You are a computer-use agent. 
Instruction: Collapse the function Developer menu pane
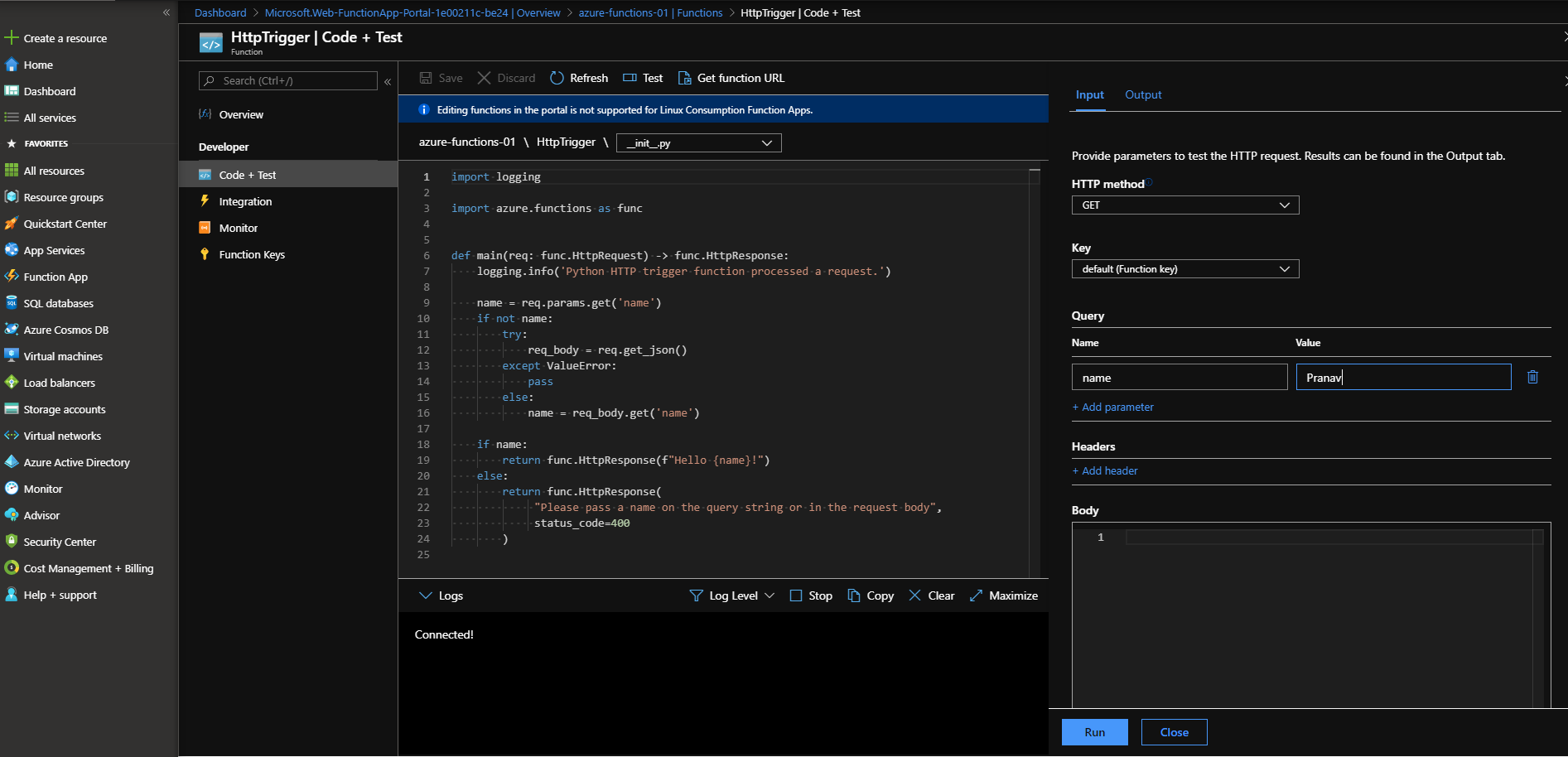(x=388, y=81)
